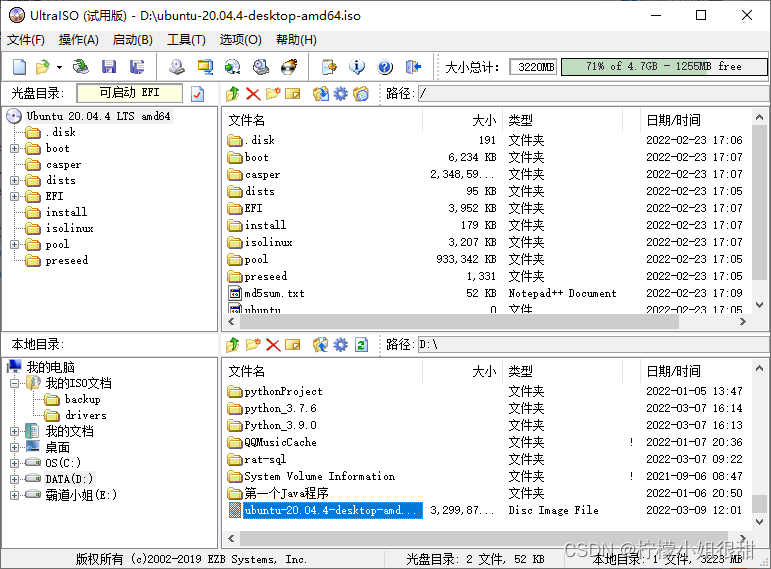Select the 霸道小姐(E:) drive
The image size is (771, 569).
coord(81,495)
